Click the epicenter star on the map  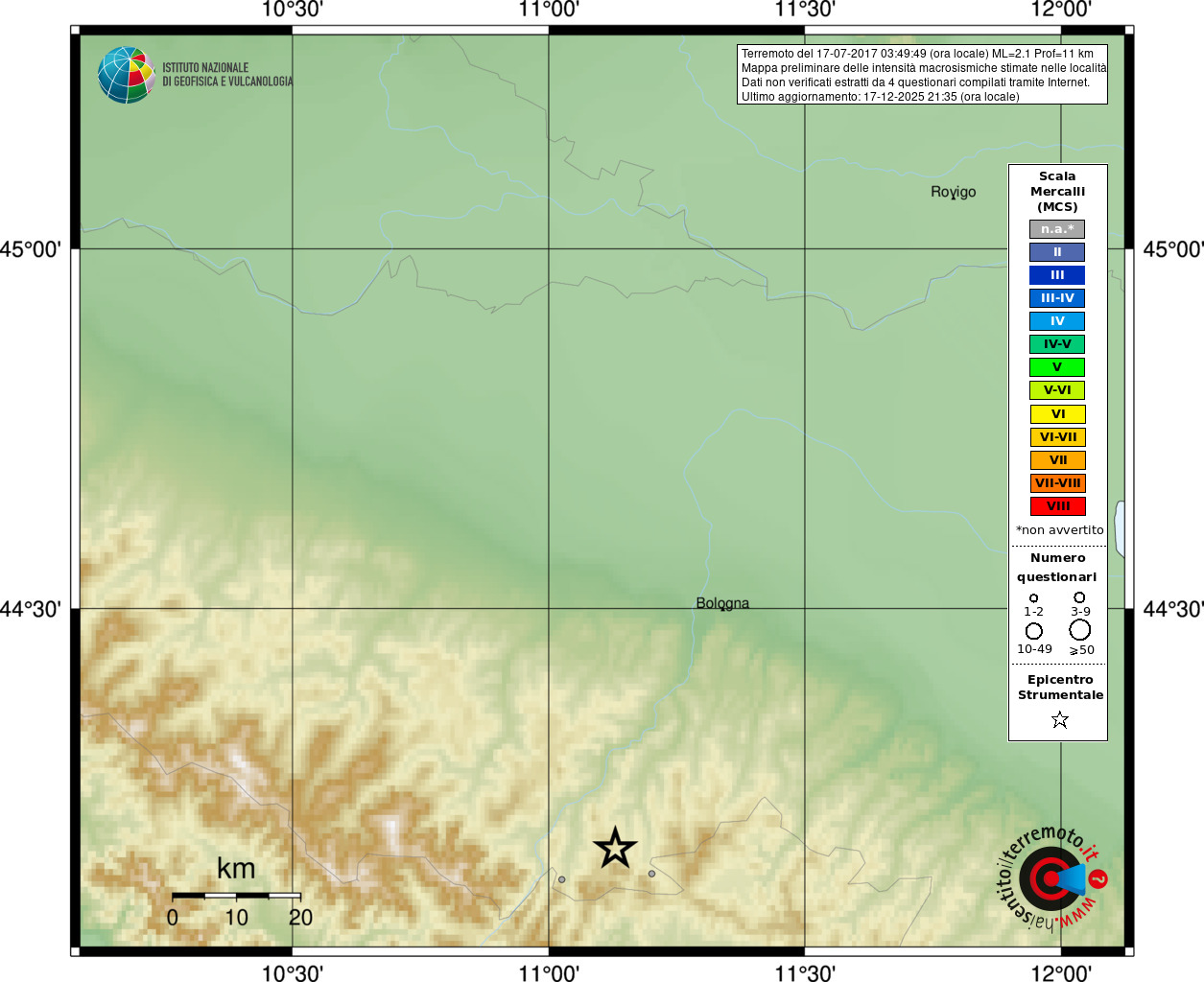(x=615, y=848)
